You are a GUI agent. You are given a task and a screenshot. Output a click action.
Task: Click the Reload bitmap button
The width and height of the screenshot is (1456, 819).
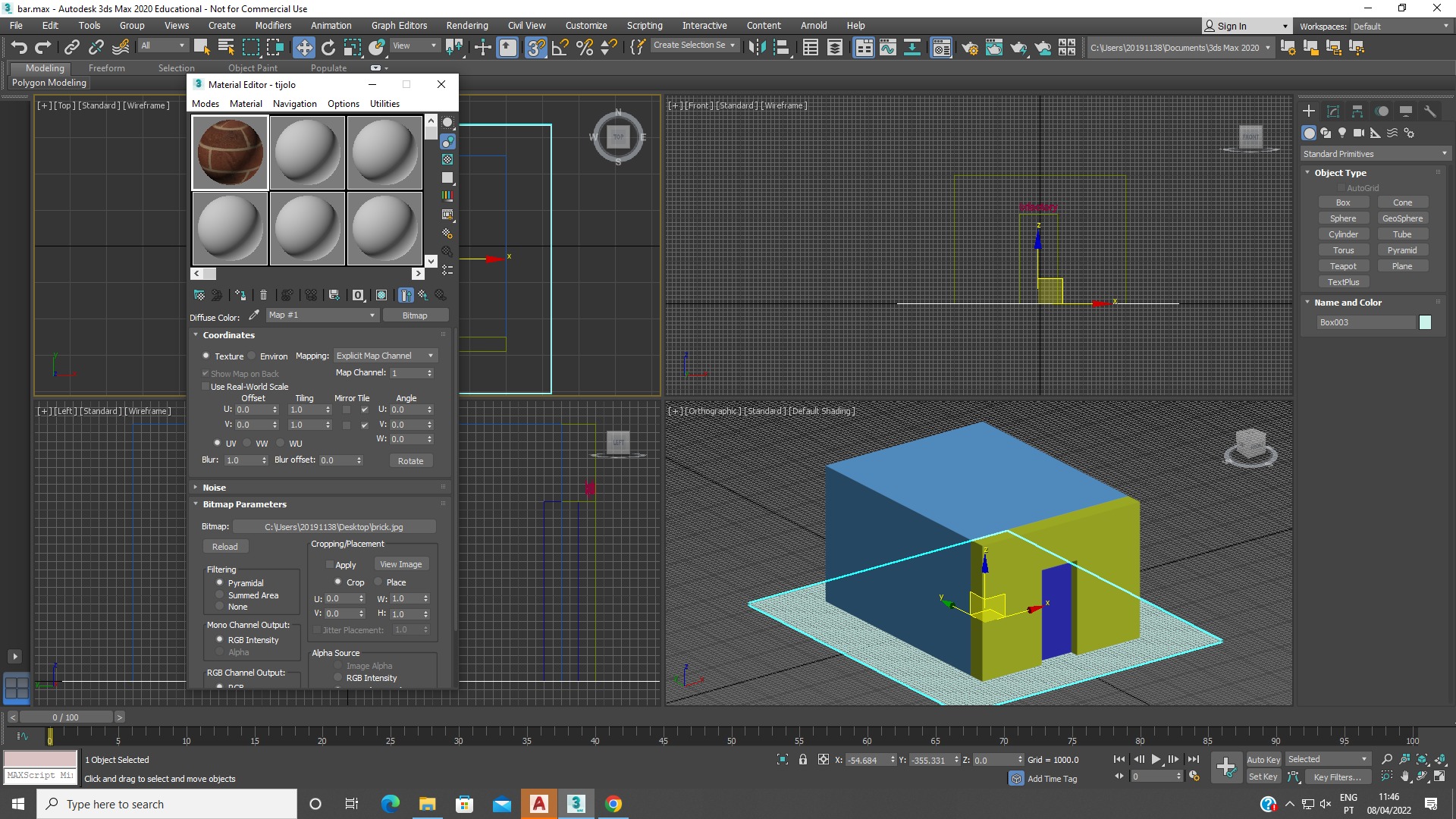point(224,547)
